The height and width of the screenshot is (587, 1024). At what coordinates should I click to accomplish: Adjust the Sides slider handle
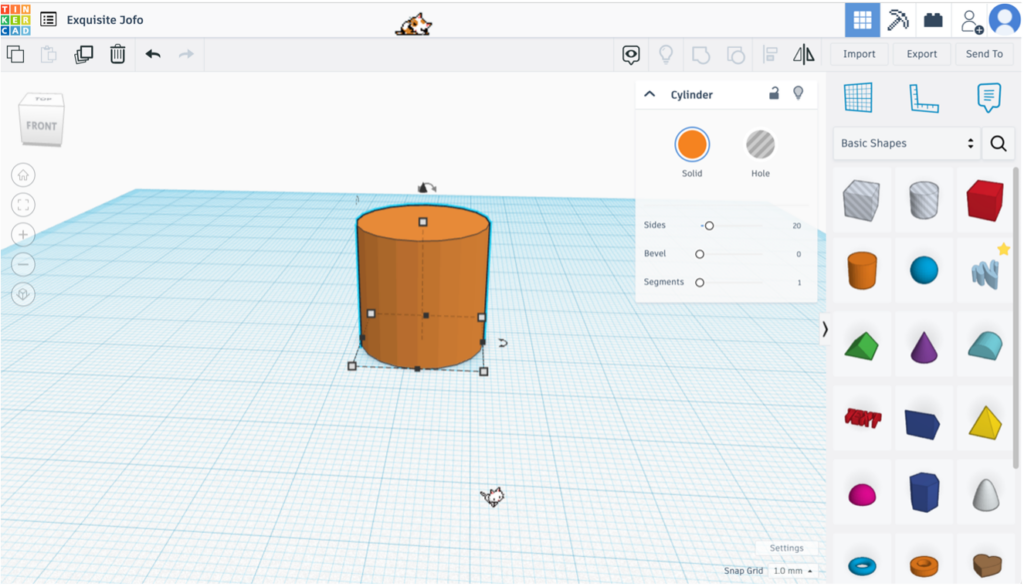[x=709, y=226]
